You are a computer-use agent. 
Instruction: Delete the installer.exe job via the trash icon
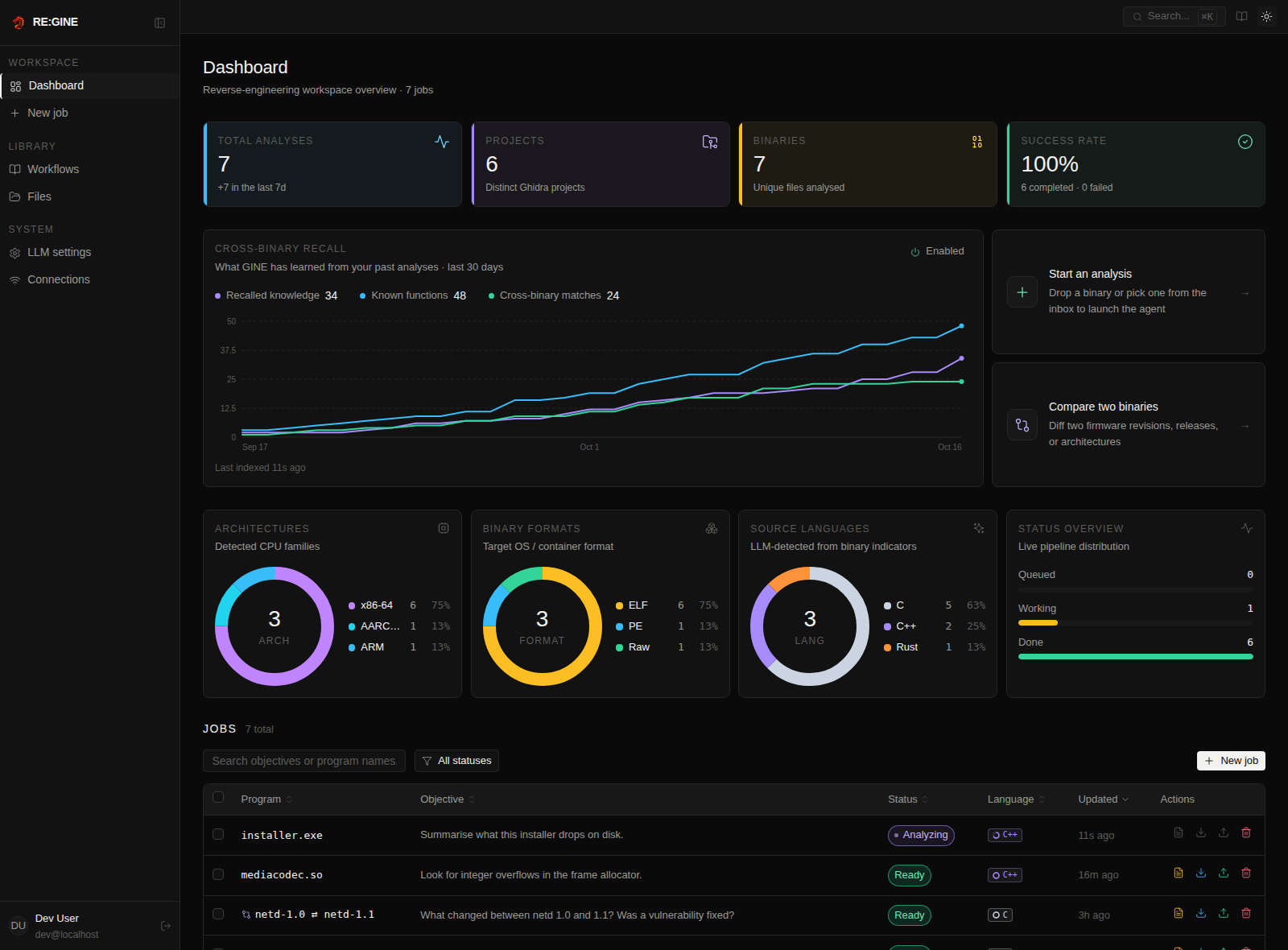(x=1246, y=832)
